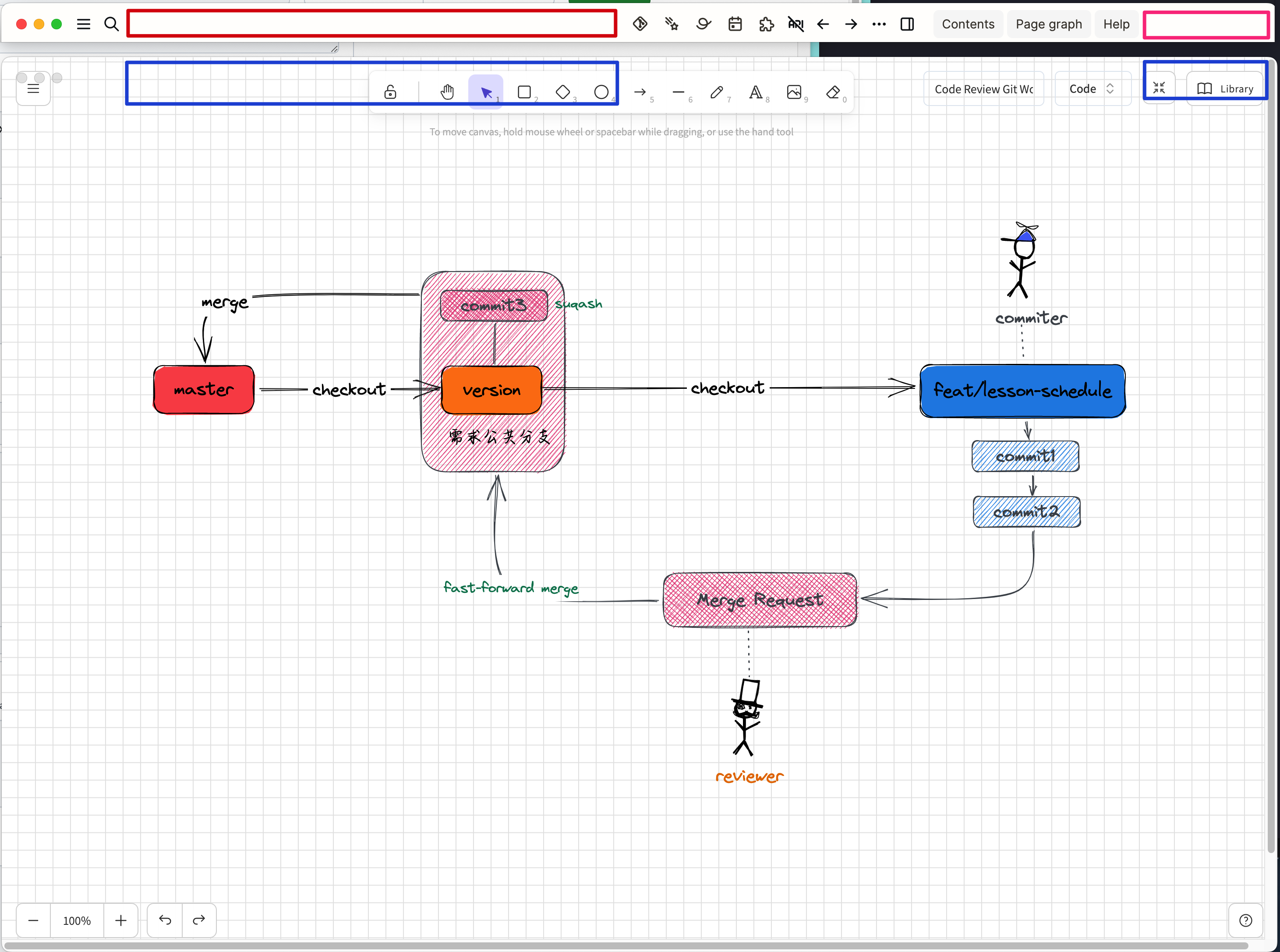Open the Code language dropdown
Screen dimensions: 1280x952
click(1092, 88)
